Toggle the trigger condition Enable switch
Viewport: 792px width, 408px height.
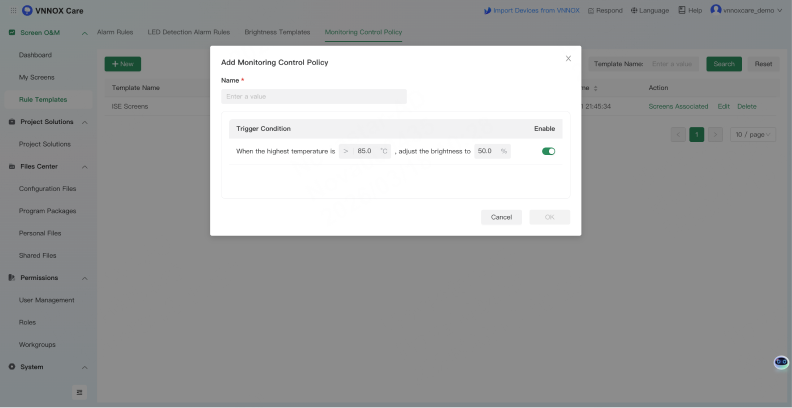548,151
